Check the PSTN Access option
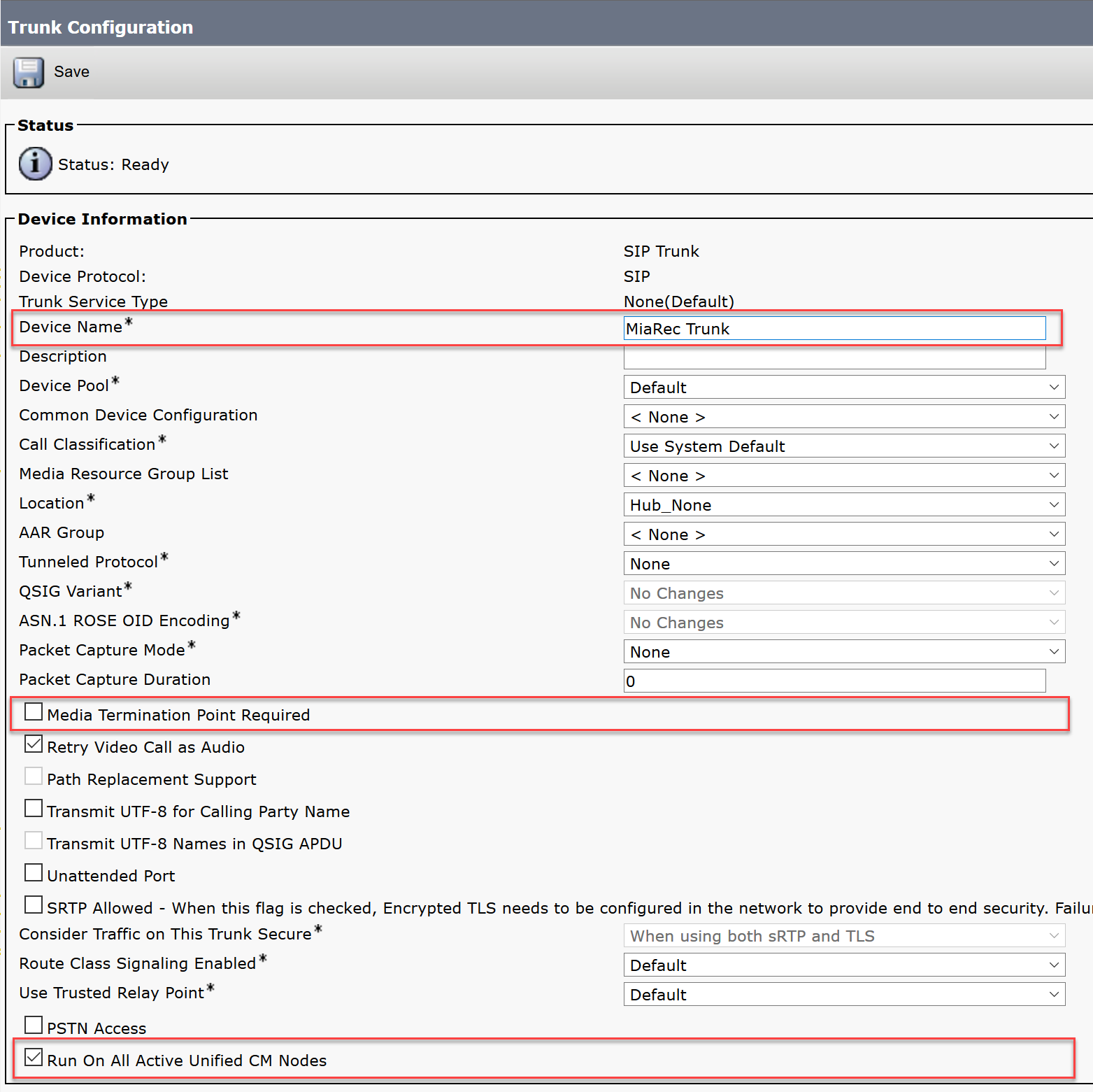The image size is (1093, 1092). pyautogui.click(x=34, y=1026)
